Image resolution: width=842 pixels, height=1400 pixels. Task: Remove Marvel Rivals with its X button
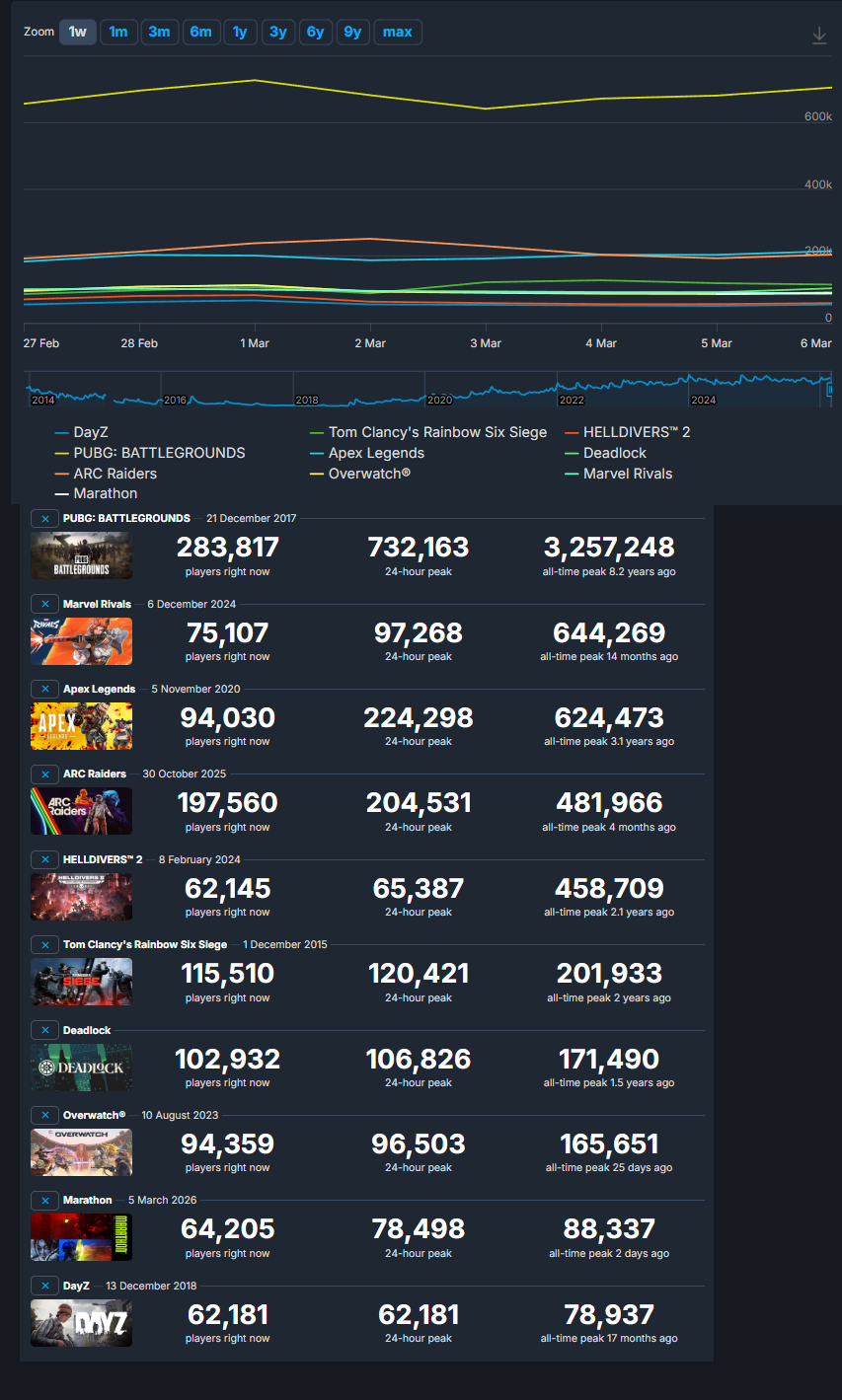pyautogui.click(x=45, y=604)
